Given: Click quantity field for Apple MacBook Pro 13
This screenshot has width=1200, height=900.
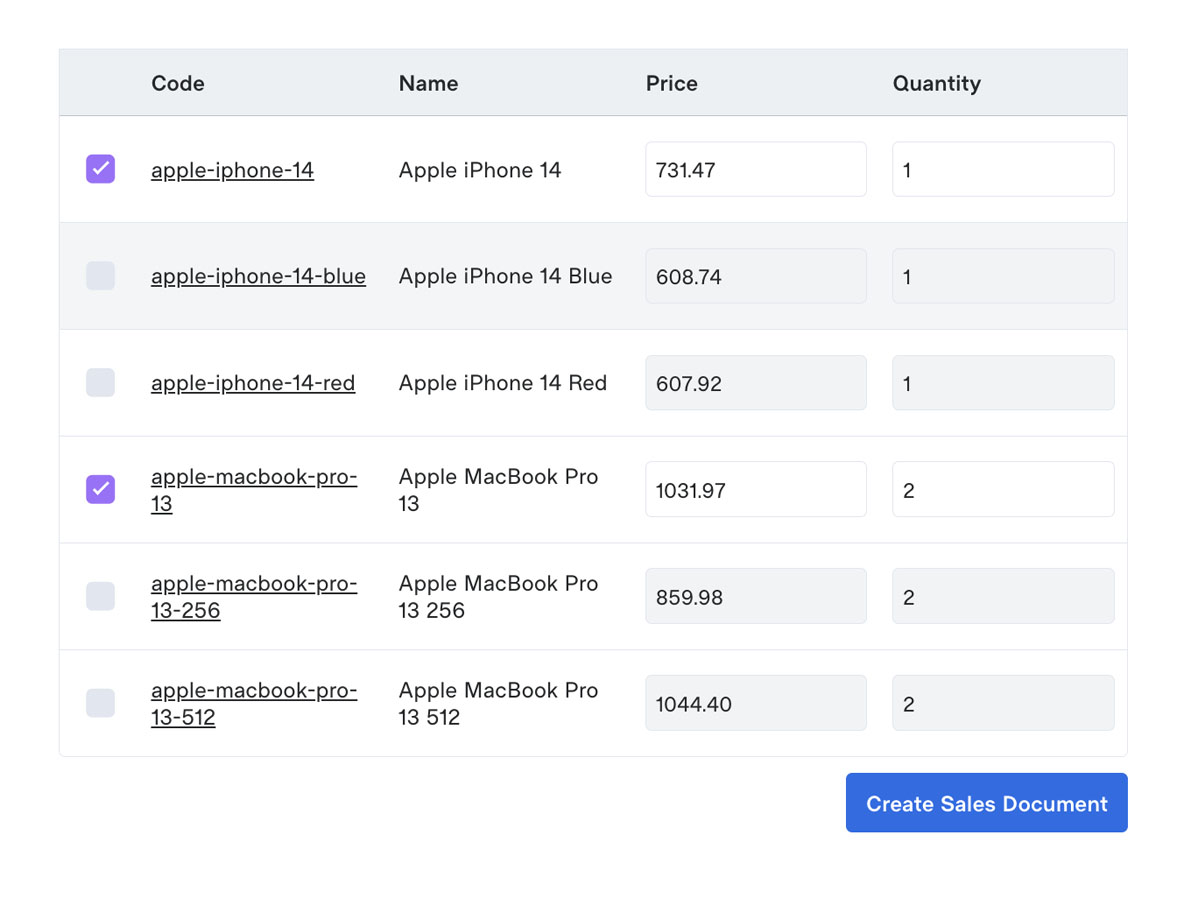Looking at the screenshot, I should [1002, 489].
